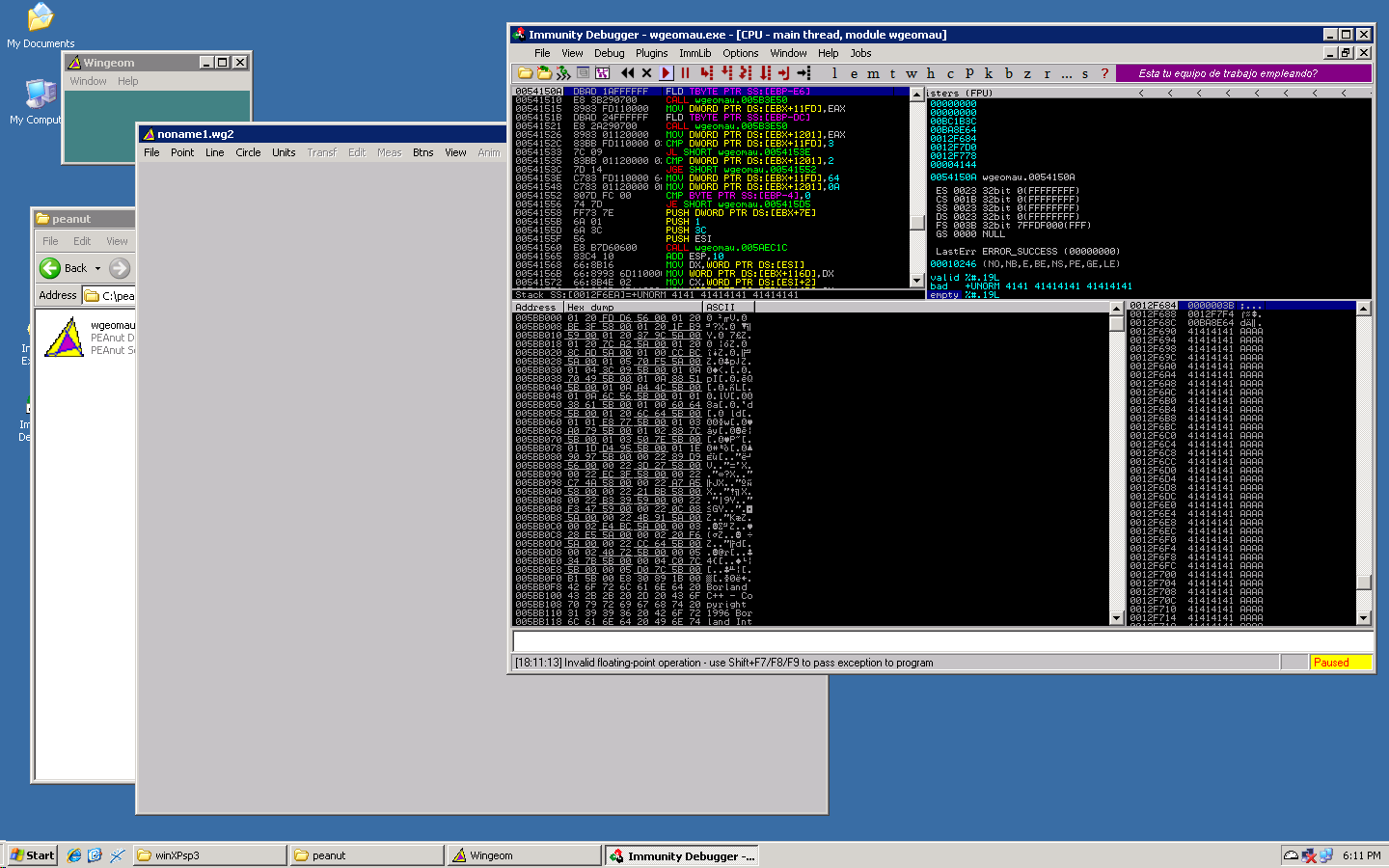Click the red question mark help icon
The width and height of the screenshot is (1389, 868).
[x=1104, y=73]
